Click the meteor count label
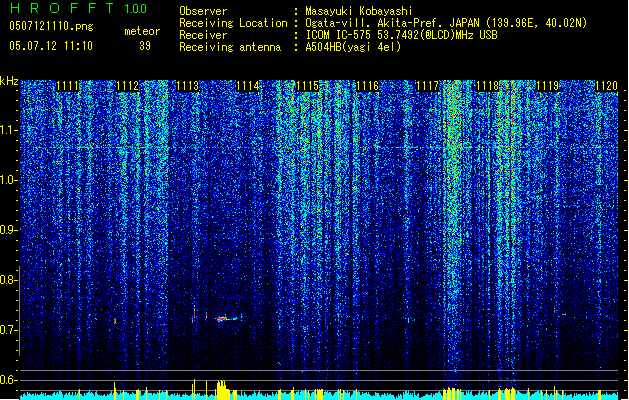 pyautogui.click(x=142, y=31)
